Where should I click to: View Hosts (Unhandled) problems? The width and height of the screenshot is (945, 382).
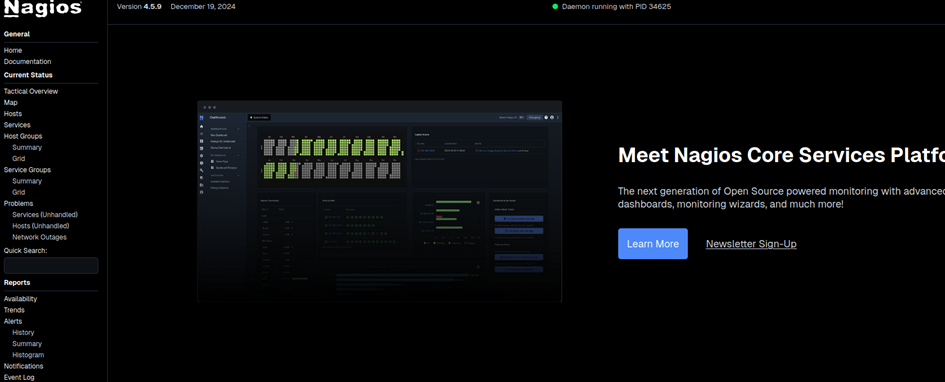click(40, 226)
